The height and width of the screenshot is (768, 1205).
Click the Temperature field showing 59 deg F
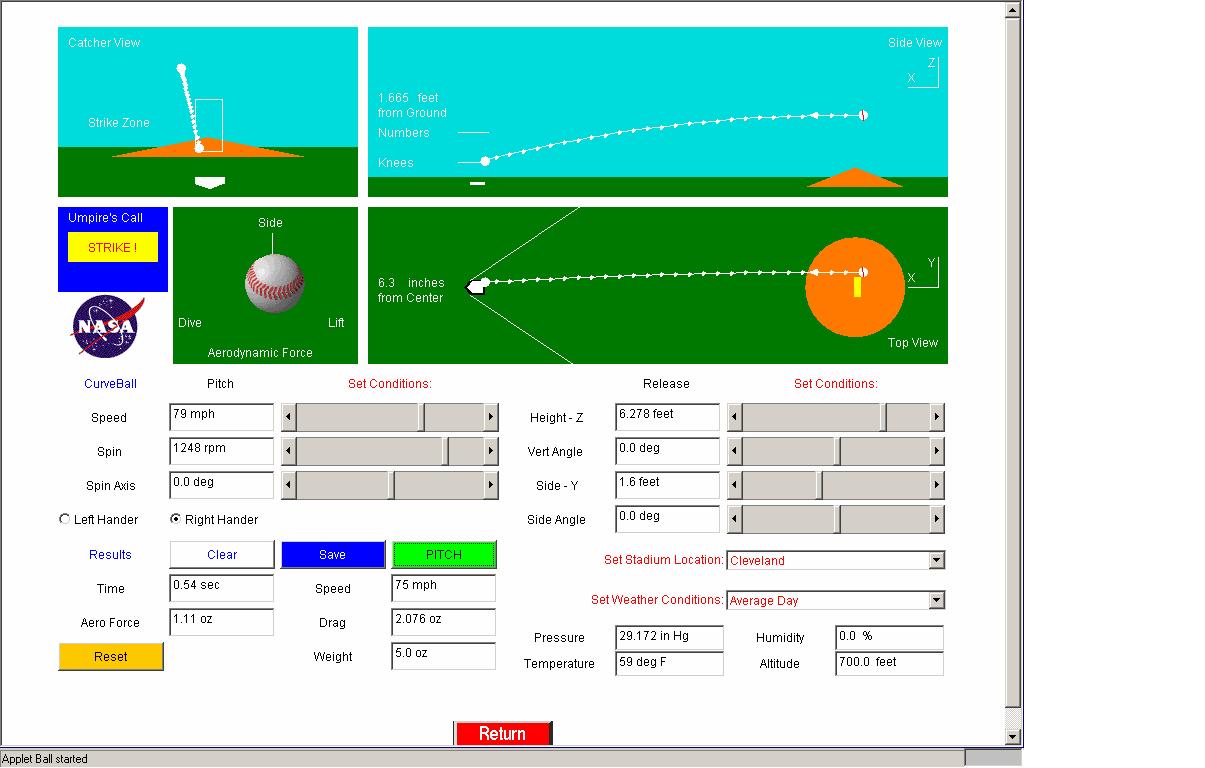tap(670, 664)
